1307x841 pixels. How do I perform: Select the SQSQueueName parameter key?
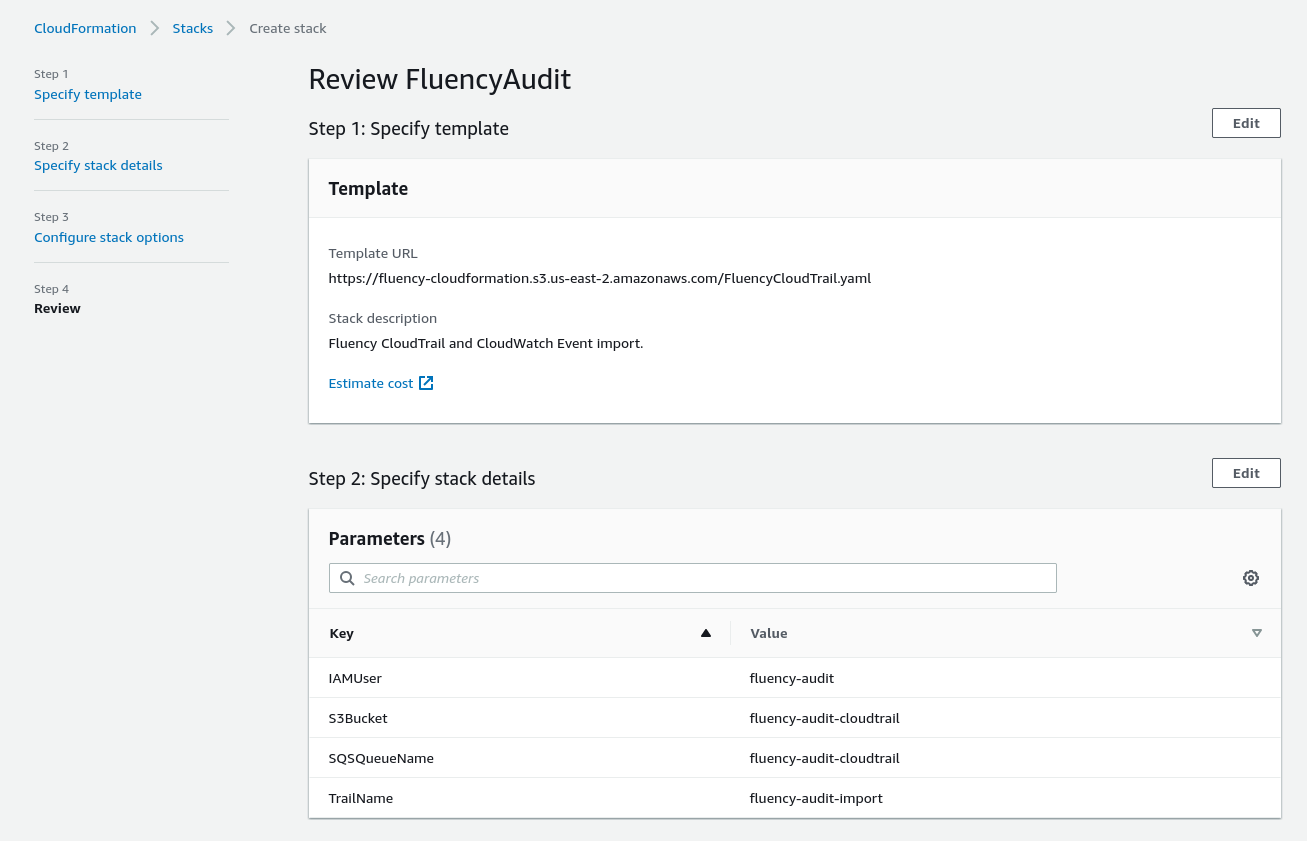(x=381, y=758)
